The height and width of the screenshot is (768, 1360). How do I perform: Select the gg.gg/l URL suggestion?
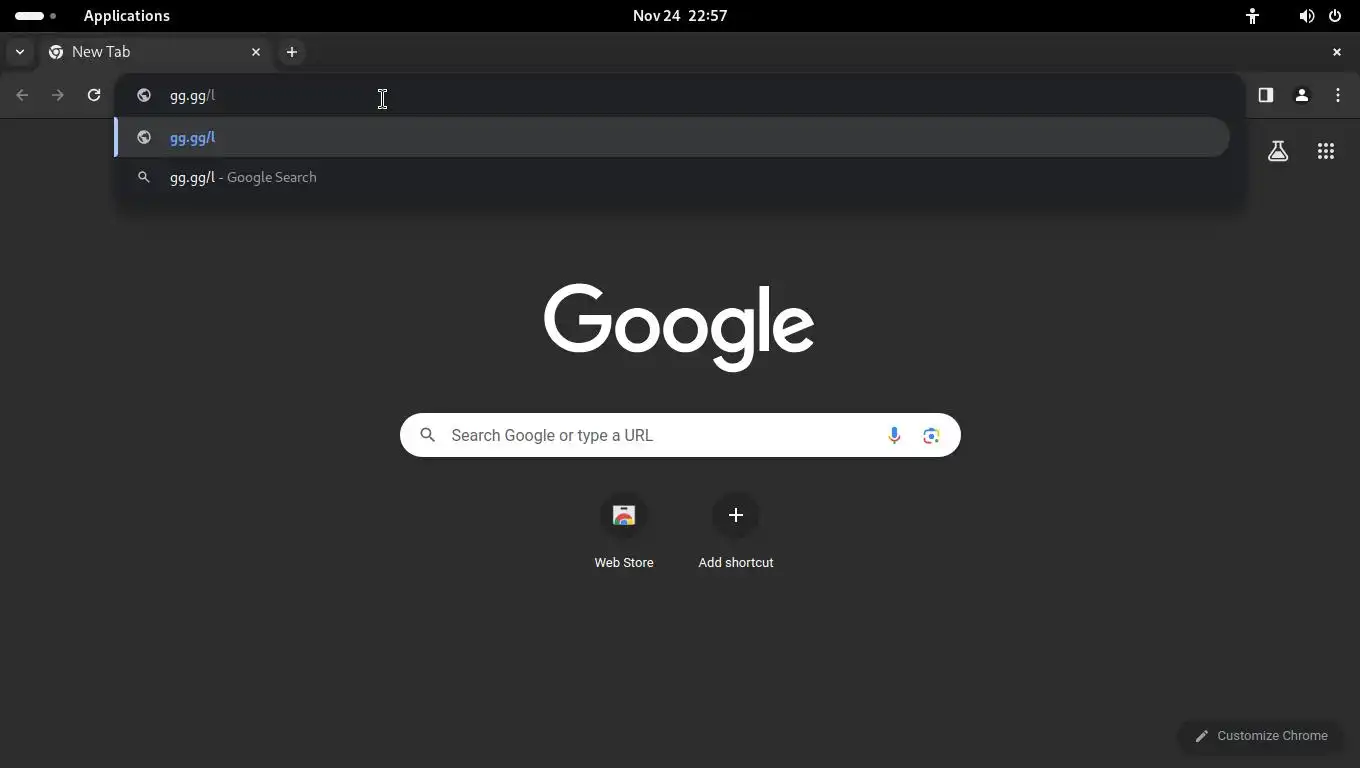672,137
